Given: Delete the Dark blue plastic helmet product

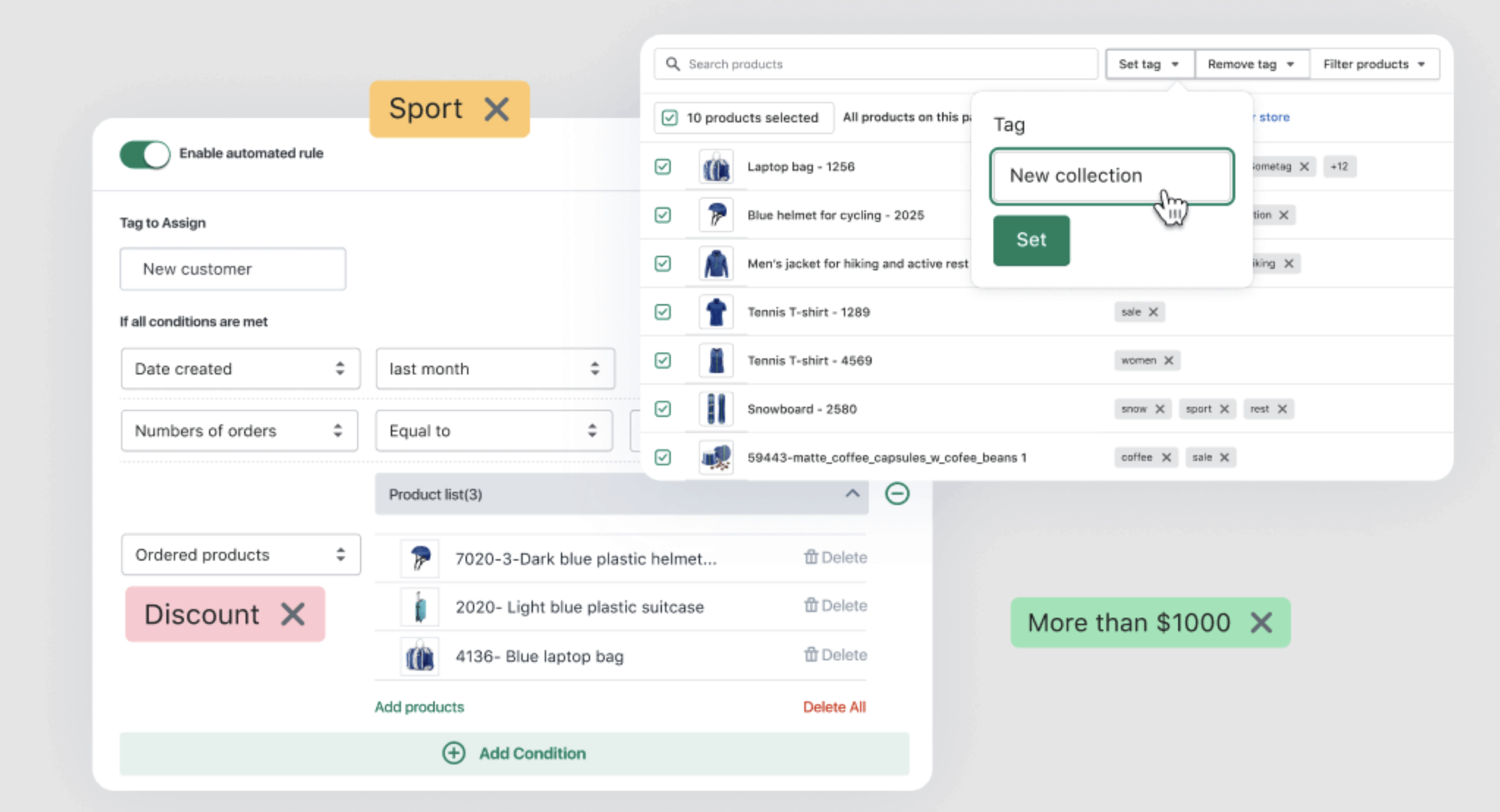Looking at the screenshot, I should pos(835,558).
